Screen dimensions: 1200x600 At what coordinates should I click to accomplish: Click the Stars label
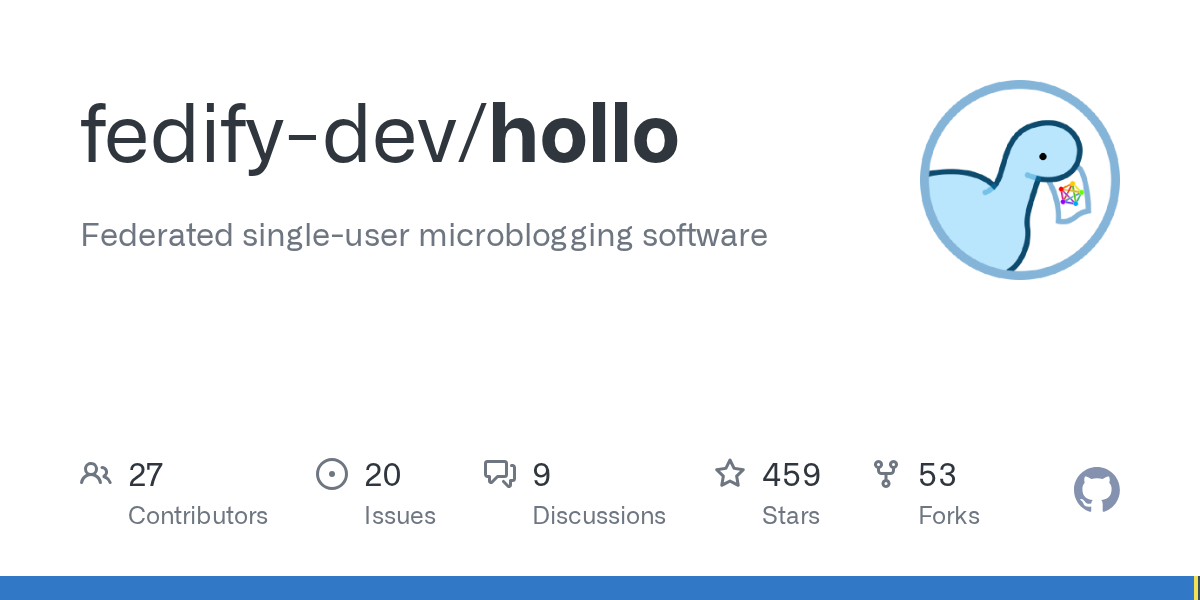(x=791, y=516)
